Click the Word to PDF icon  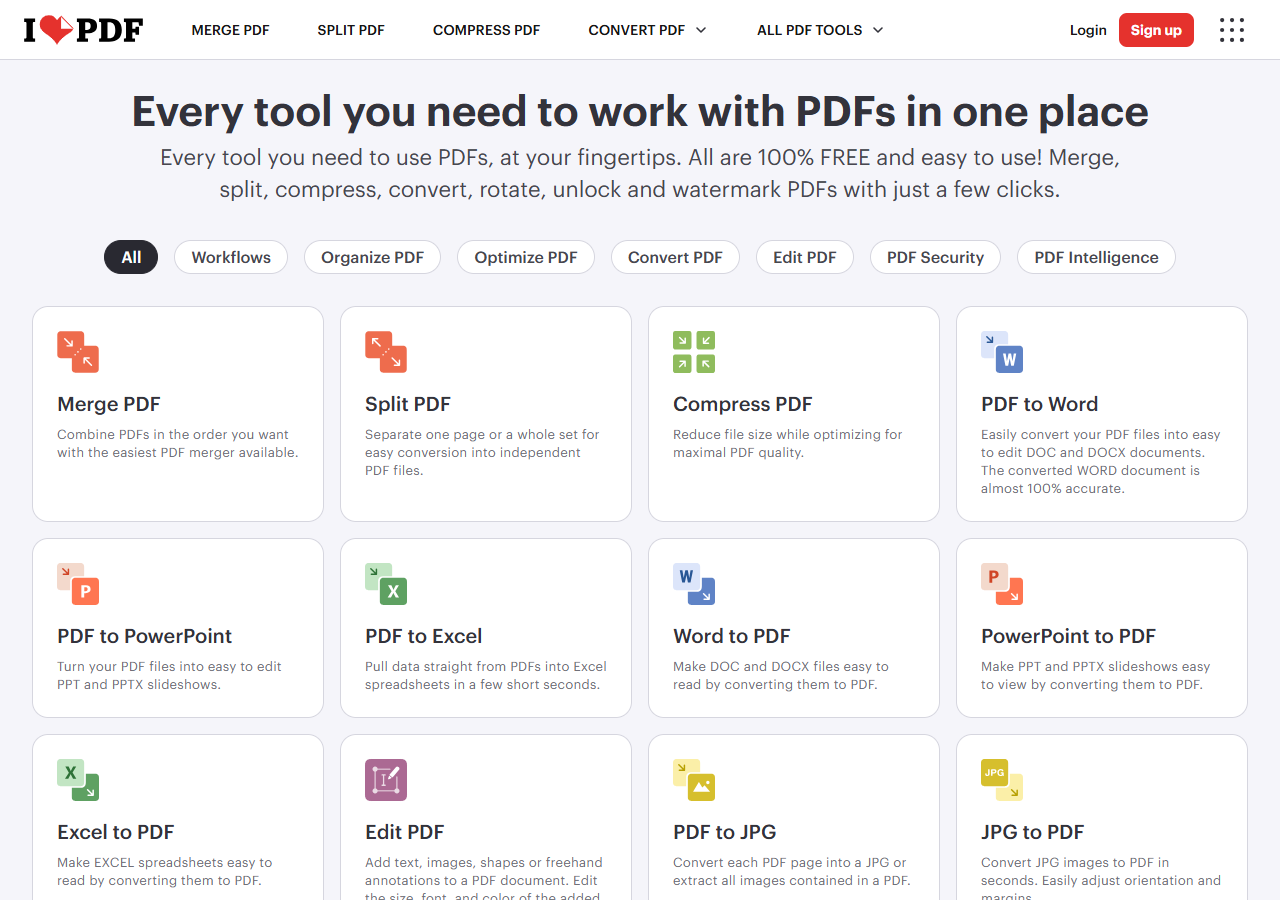tap(694, 584)
